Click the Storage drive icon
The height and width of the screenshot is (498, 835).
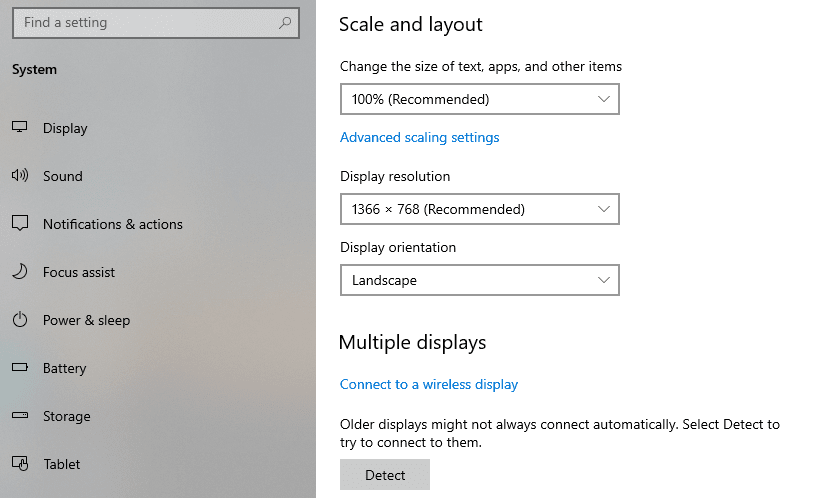click(19, 416)
